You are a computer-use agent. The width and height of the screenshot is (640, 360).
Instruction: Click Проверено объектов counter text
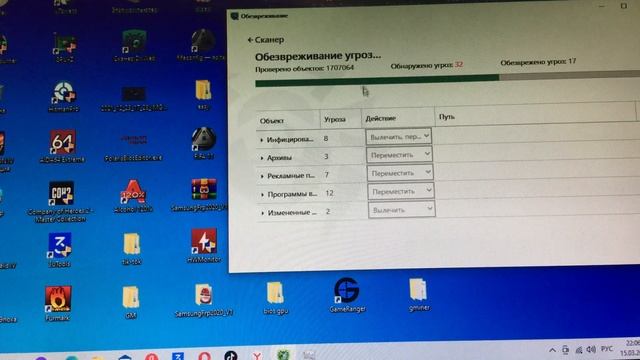[x=304, y=69]
